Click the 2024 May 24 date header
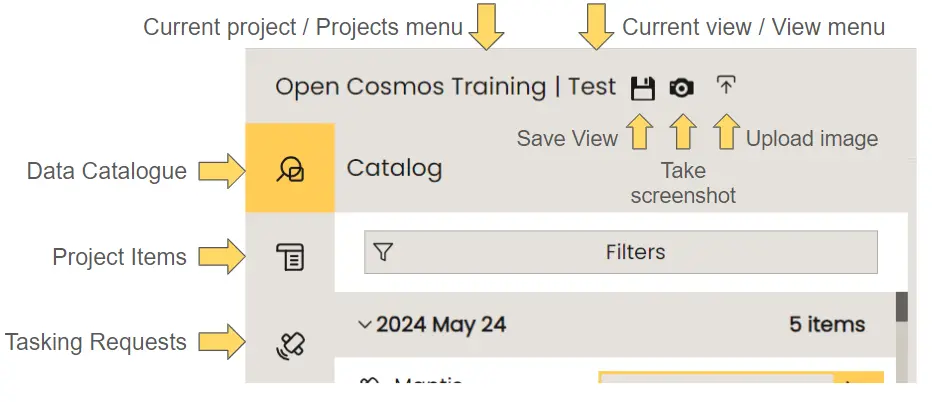Viewport: 937px width, 402px height. click(441, 324)
